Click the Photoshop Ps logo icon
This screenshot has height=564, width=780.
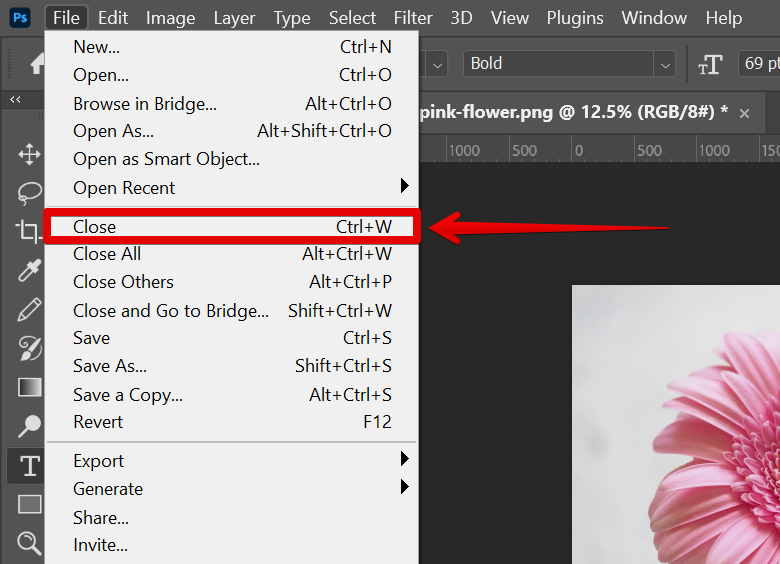point(20,18)
